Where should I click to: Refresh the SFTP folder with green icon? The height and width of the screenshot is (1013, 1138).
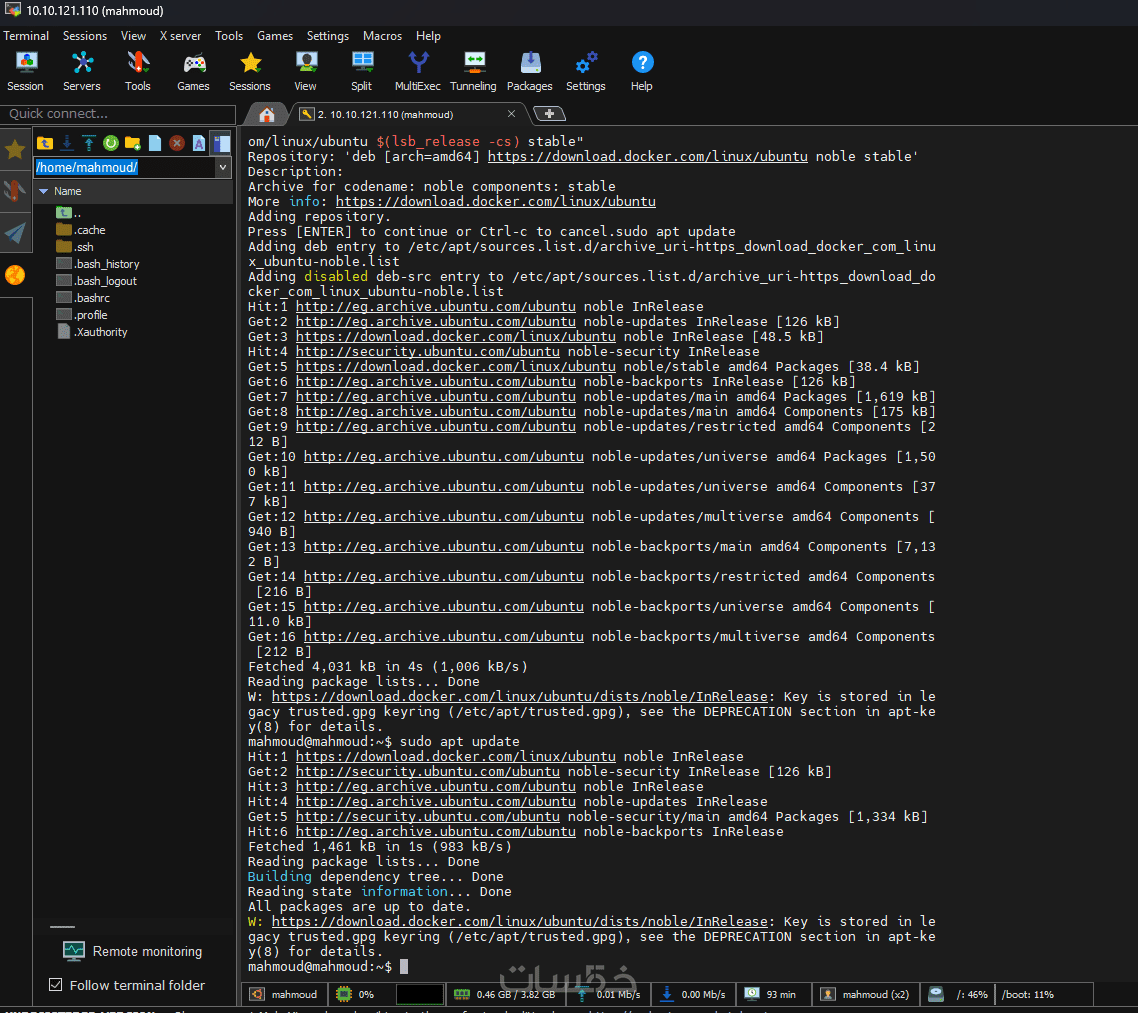(110, 143)
